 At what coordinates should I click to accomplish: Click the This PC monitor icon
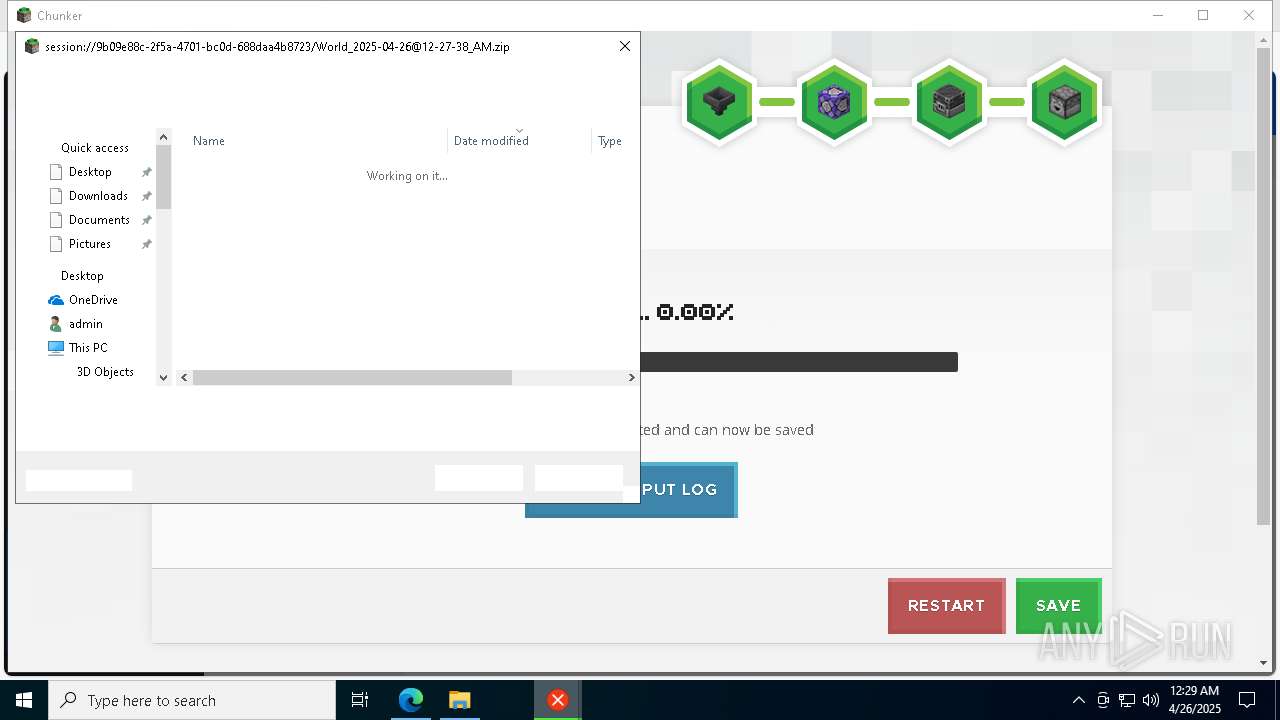pos(56,348)
